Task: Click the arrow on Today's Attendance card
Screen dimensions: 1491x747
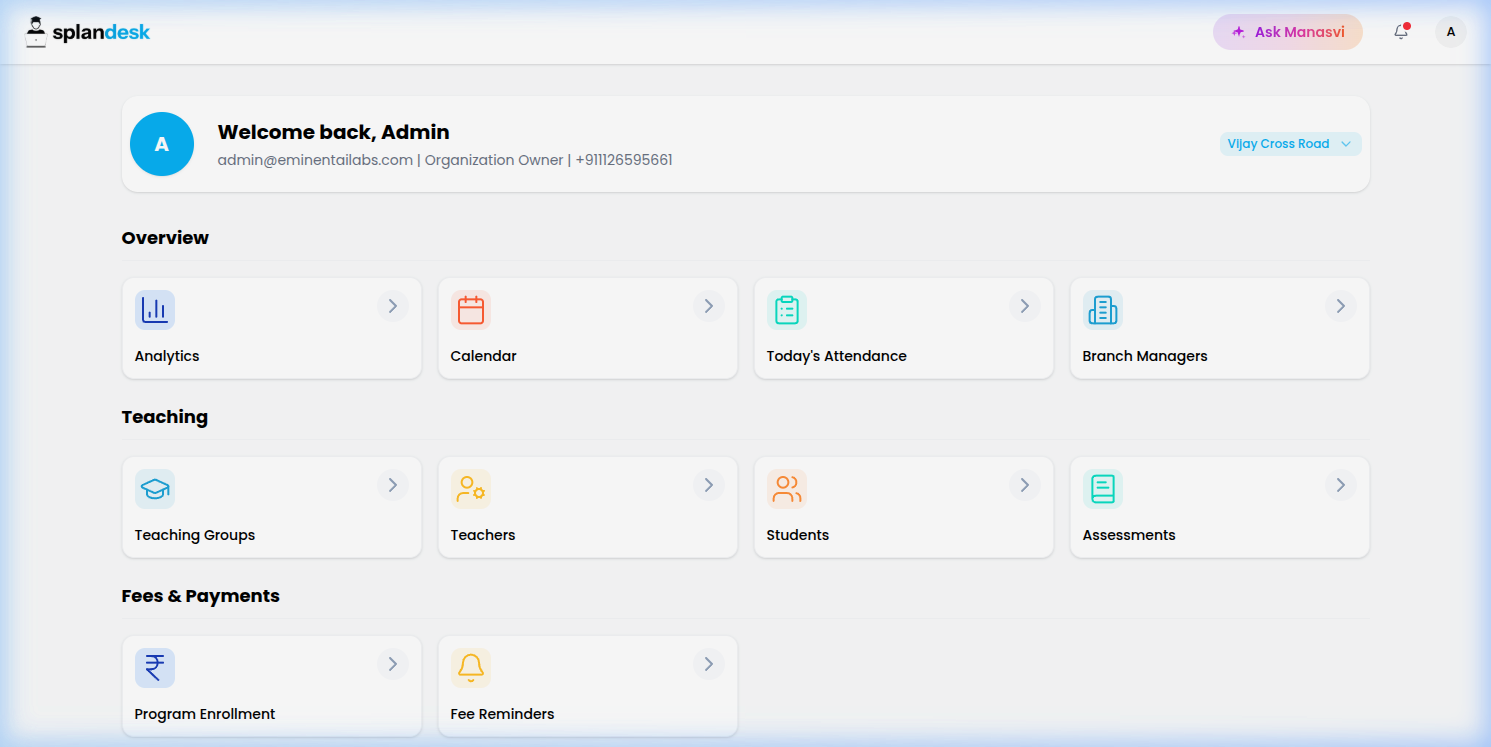Action: pyautogui.click(x=1025, y=306)
